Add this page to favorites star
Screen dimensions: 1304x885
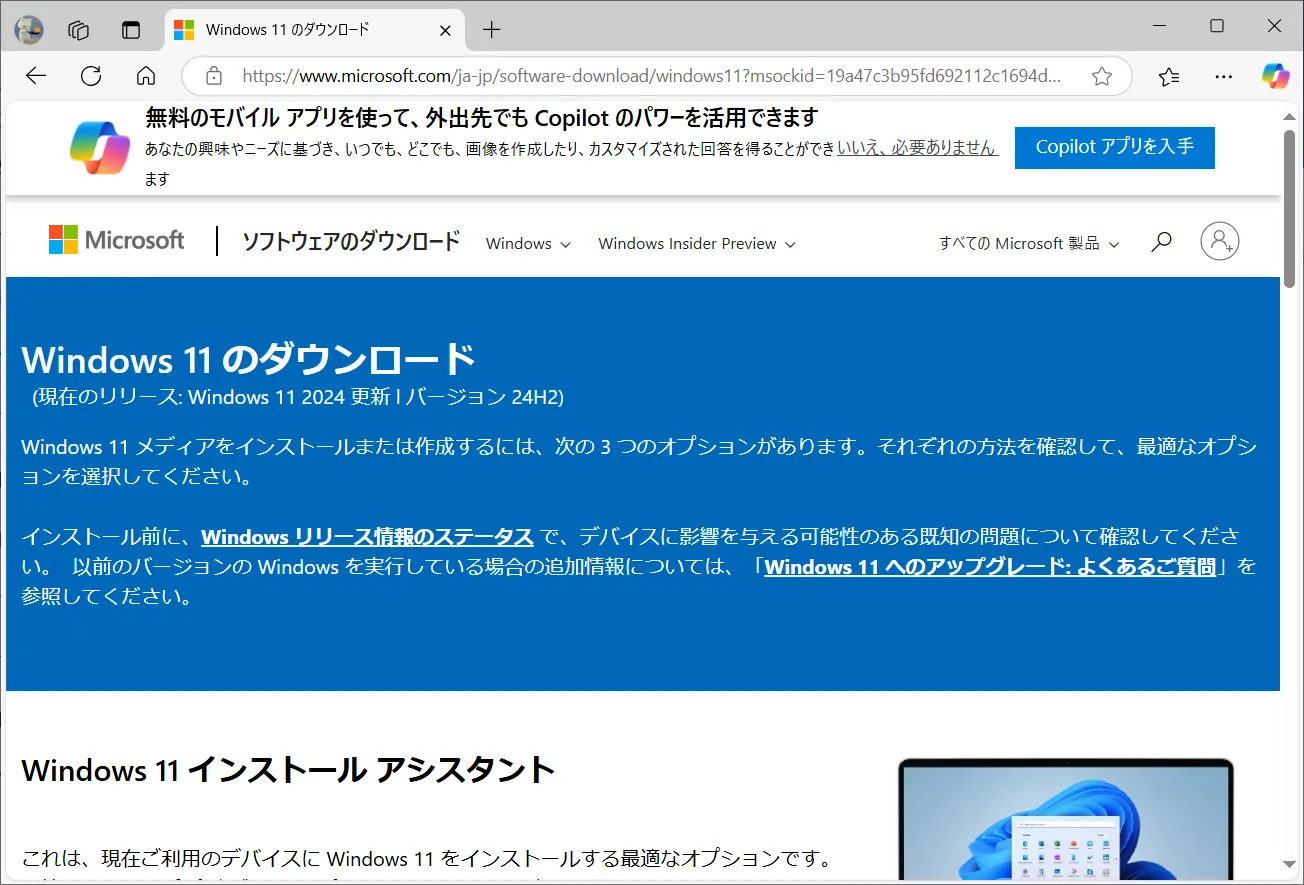coord(1102,76)
